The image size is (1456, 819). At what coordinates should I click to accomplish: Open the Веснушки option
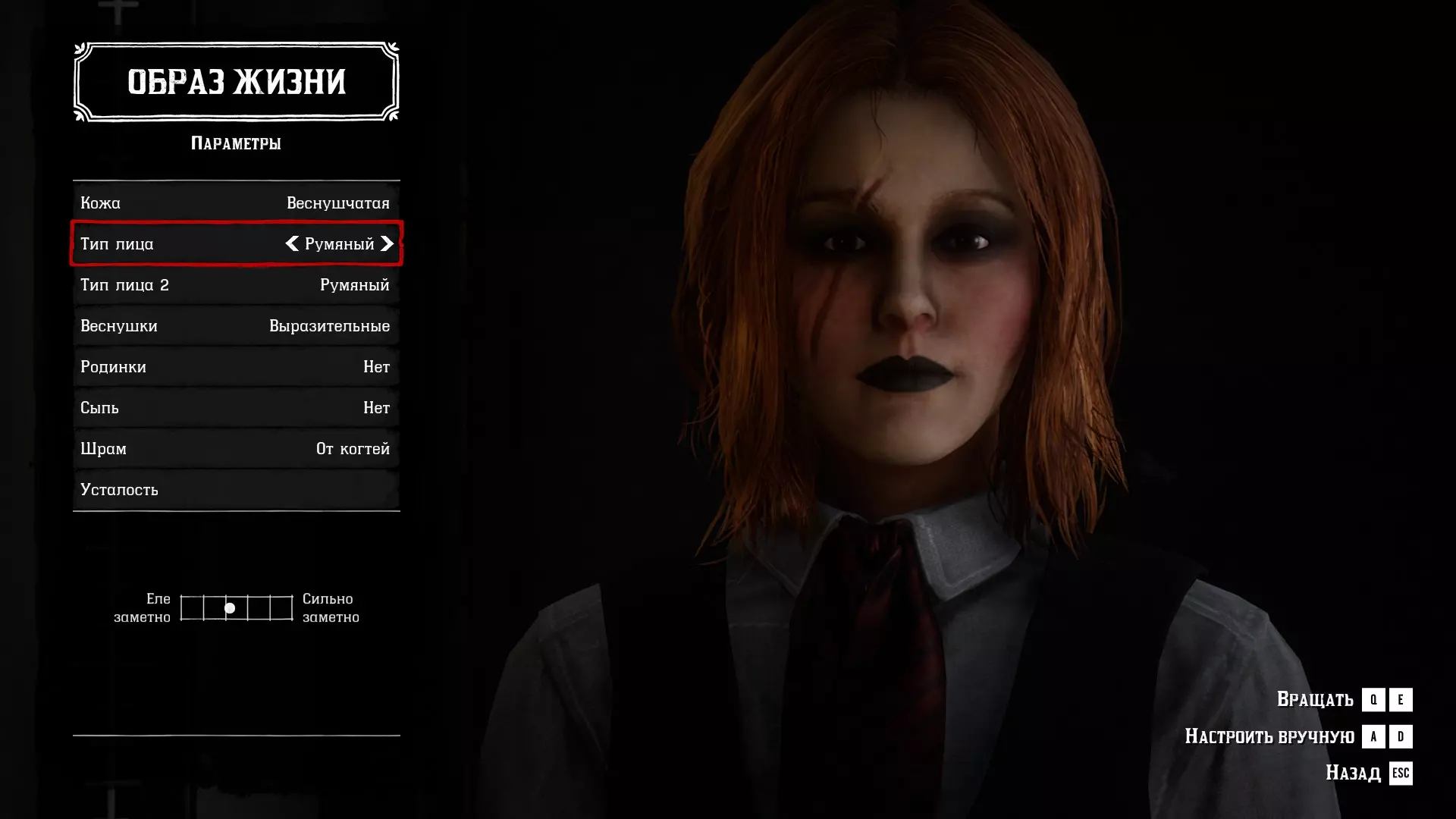[236, 325]
